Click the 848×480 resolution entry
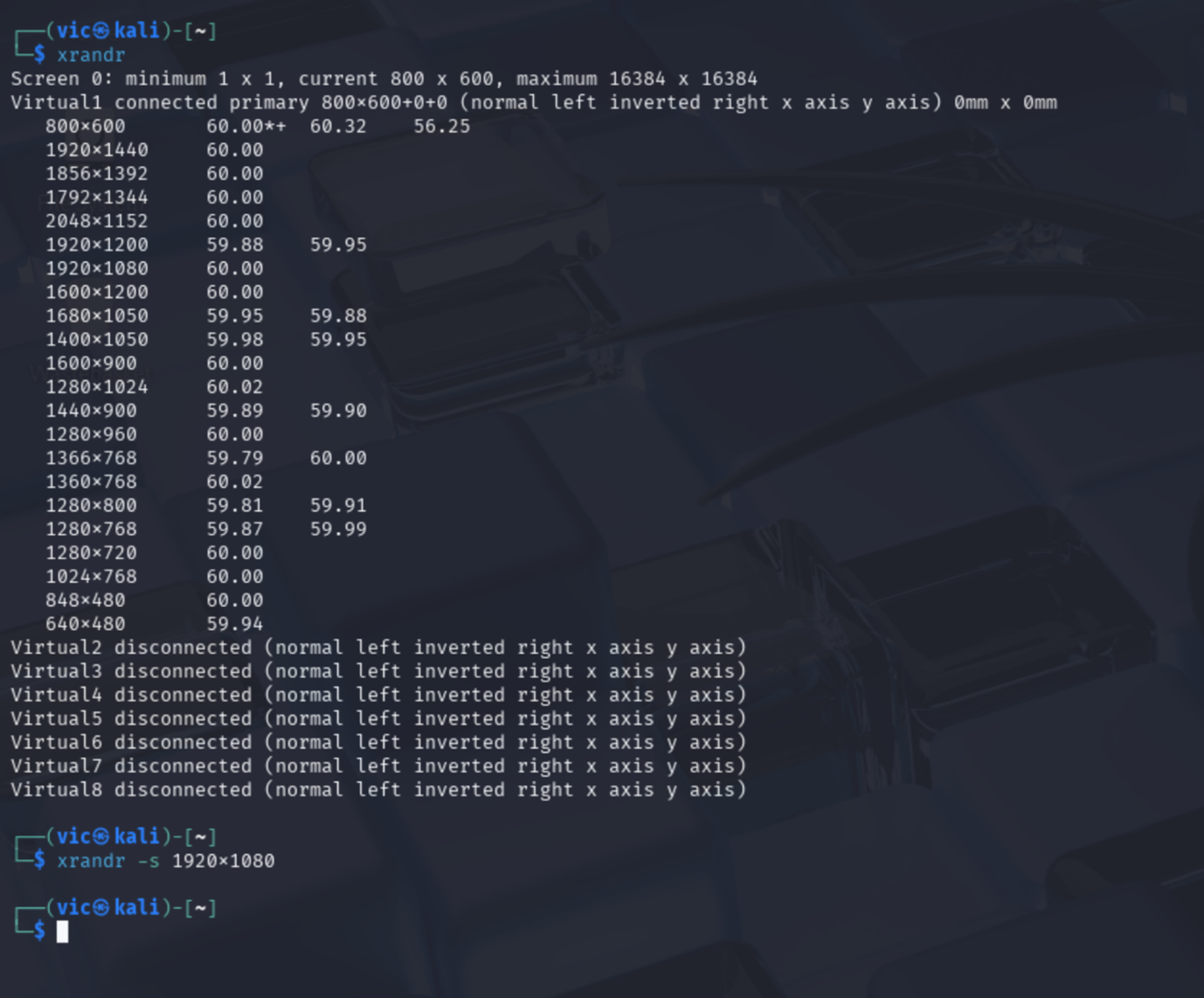Viewport: 1204px width, 998px height. (85, 600)
